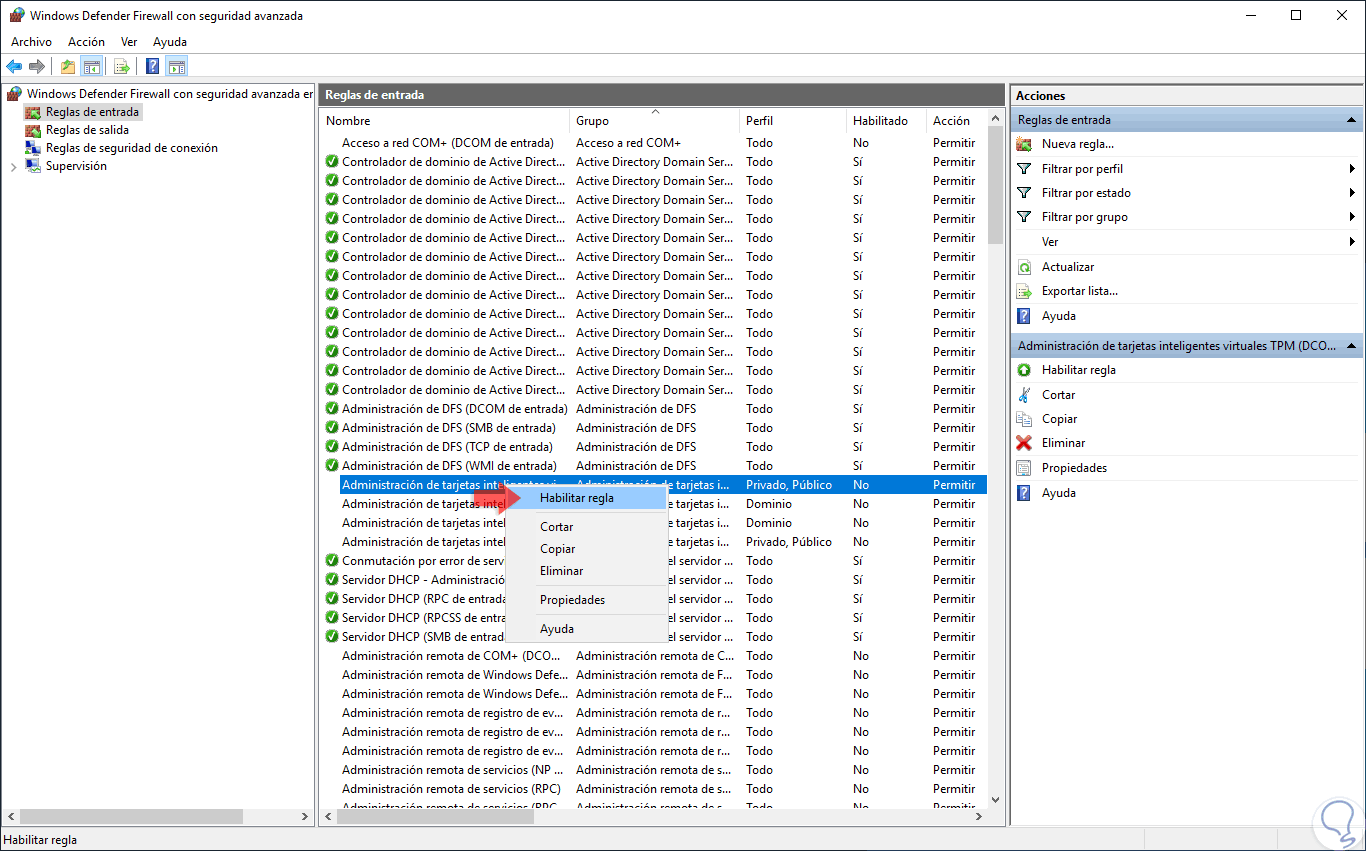Sort by the Nombre column header
Viewport: 1366px width, 851px height.
(x=446, y=121)
